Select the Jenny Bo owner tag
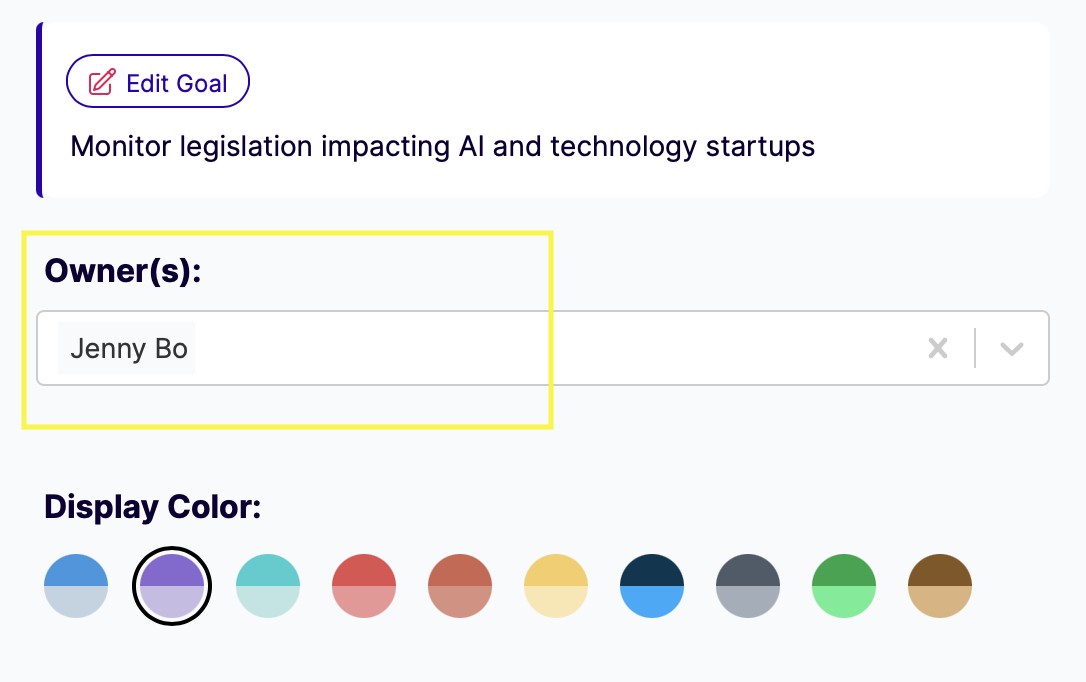The width and height of the screenshot is (1086, 682). pyautogui.click(x=128, y=348)
